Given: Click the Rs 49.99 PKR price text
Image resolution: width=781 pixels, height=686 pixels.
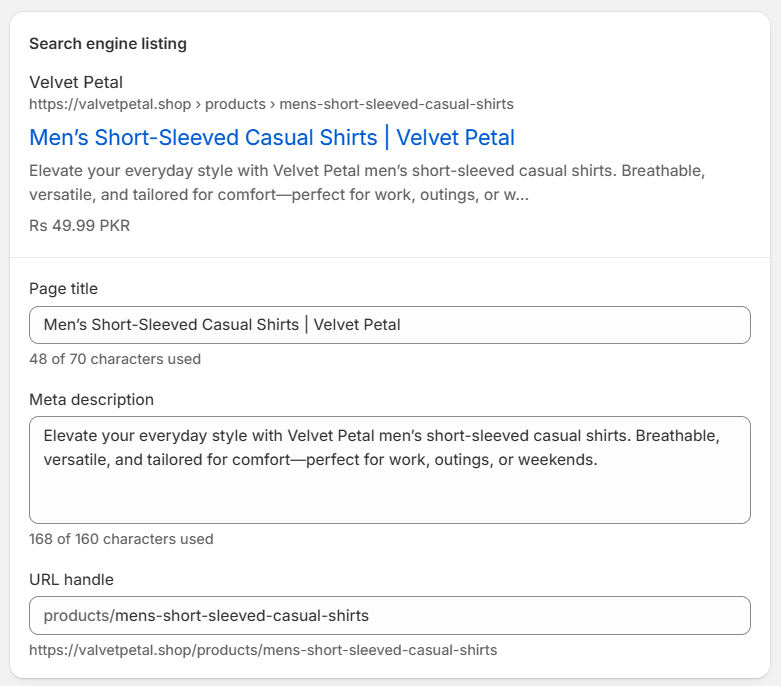Looking at the screenshot, I should [79, 225].
